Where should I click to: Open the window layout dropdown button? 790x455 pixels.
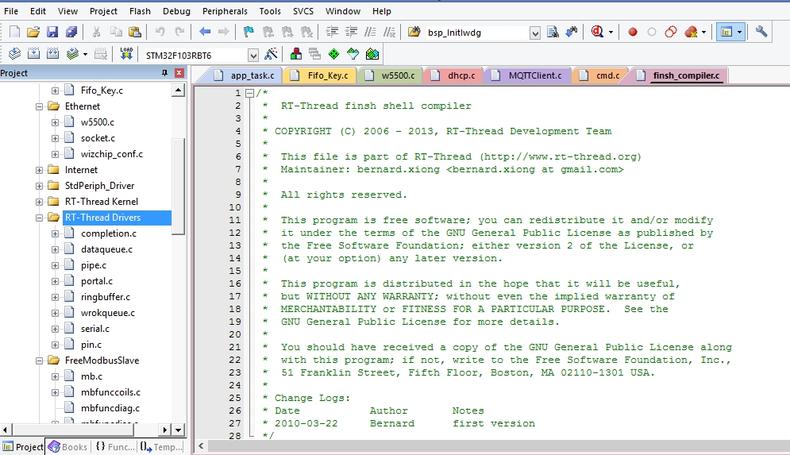[739, 32]
